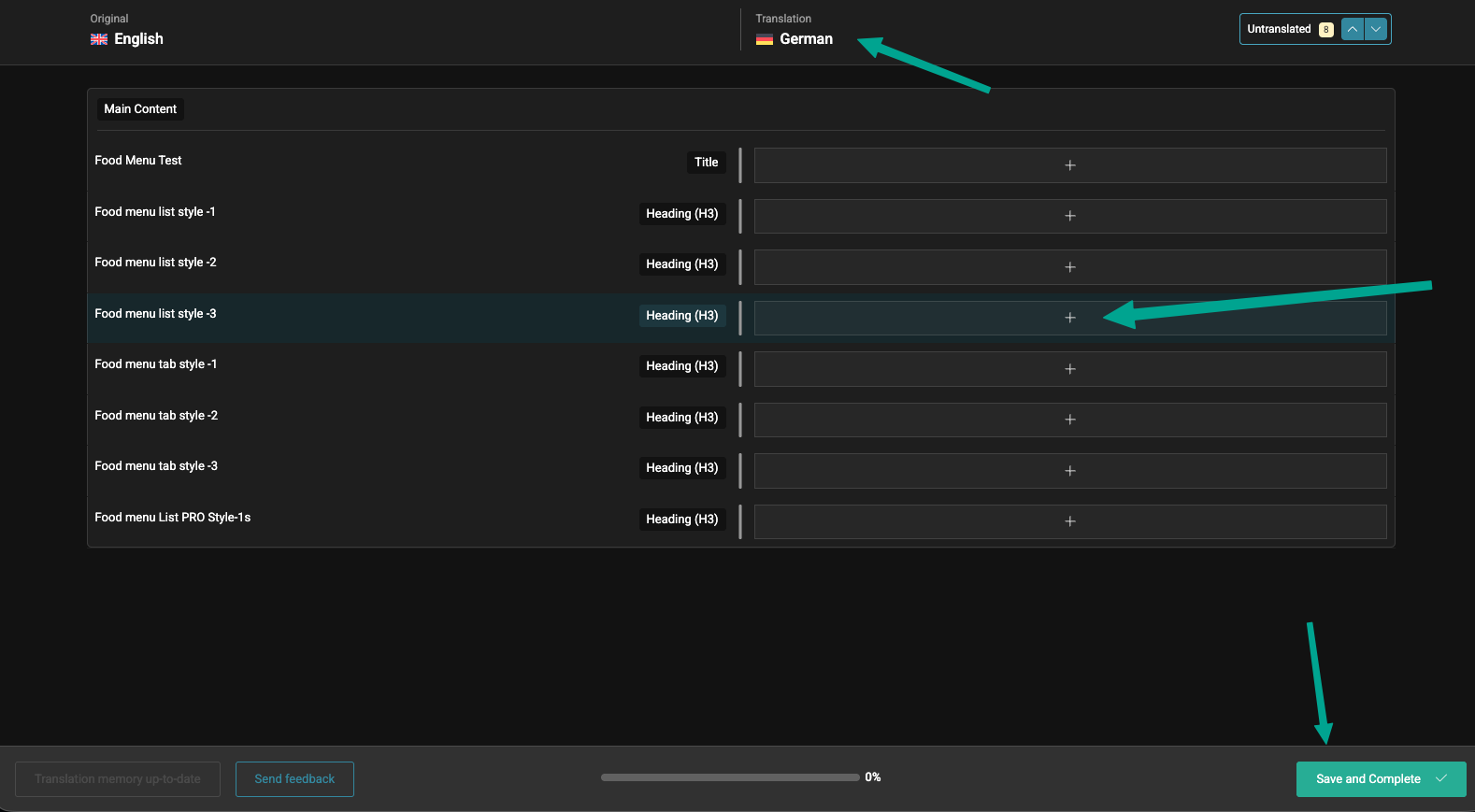Add translation for Food menu List PRO Style-1s
This screenshot has width=1475, height=812.
point(1070,521)
